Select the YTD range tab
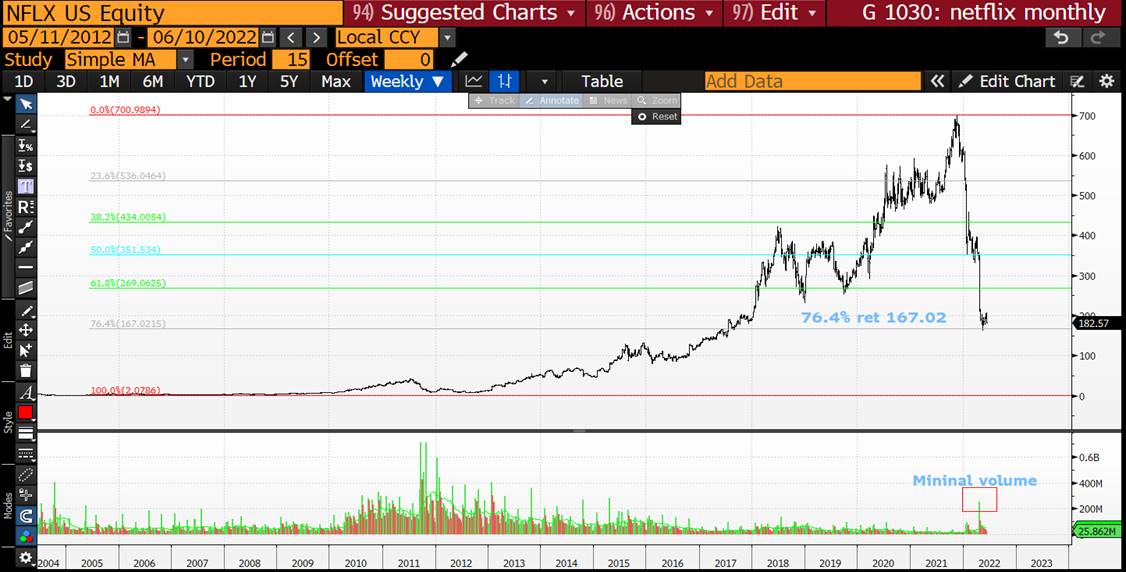This screenshot has width=1126, height=572. (x=200, y=82)
